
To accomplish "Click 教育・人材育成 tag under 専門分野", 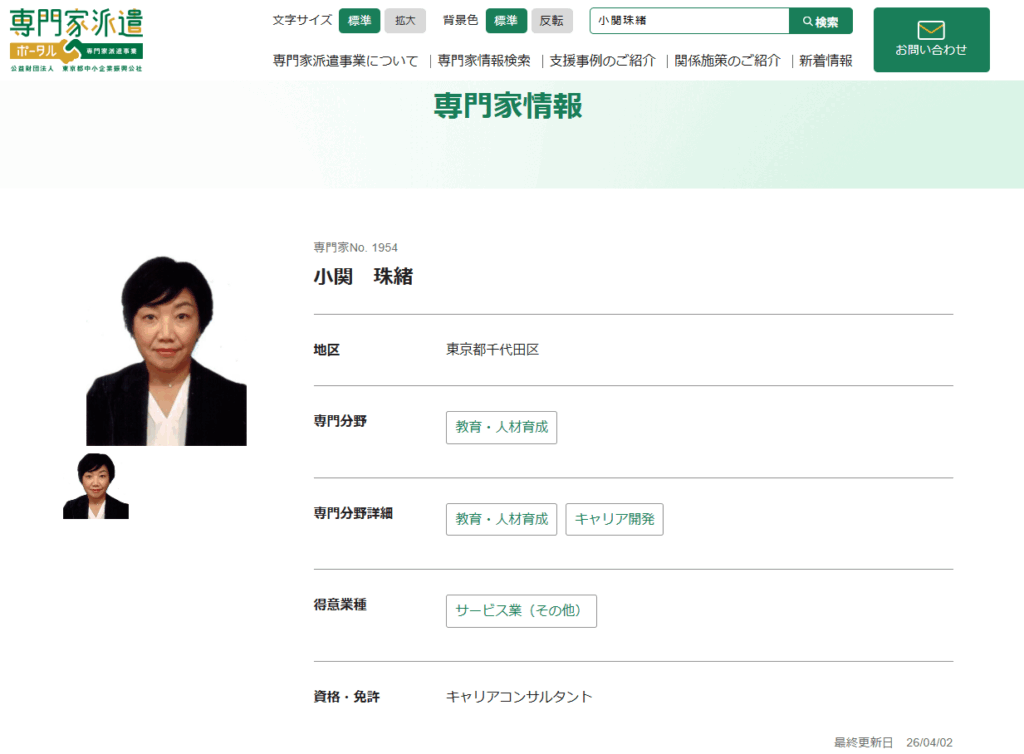I will click(x=501, y=427).
